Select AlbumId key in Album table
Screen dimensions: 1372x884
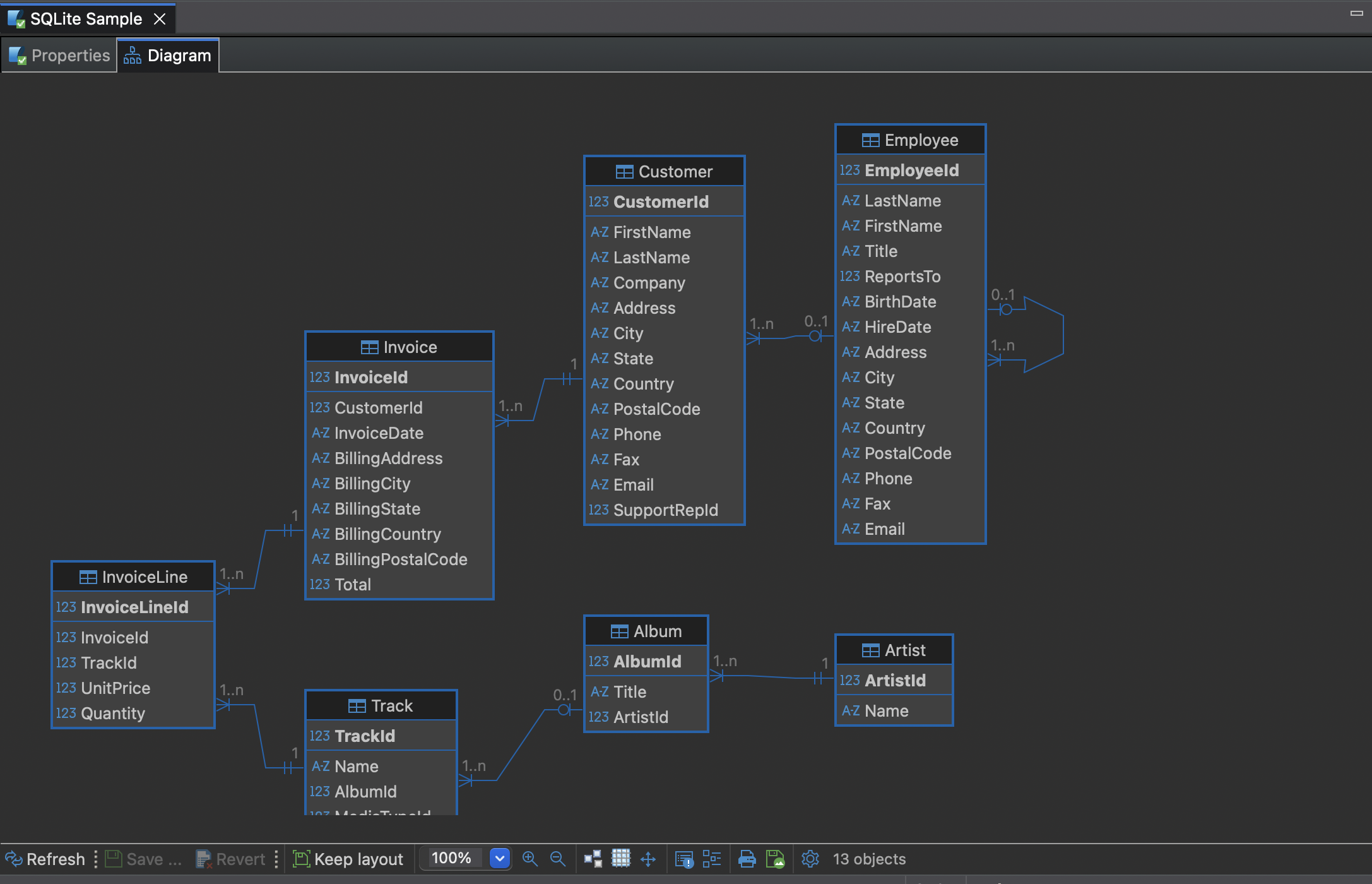[x=646, y=662]
